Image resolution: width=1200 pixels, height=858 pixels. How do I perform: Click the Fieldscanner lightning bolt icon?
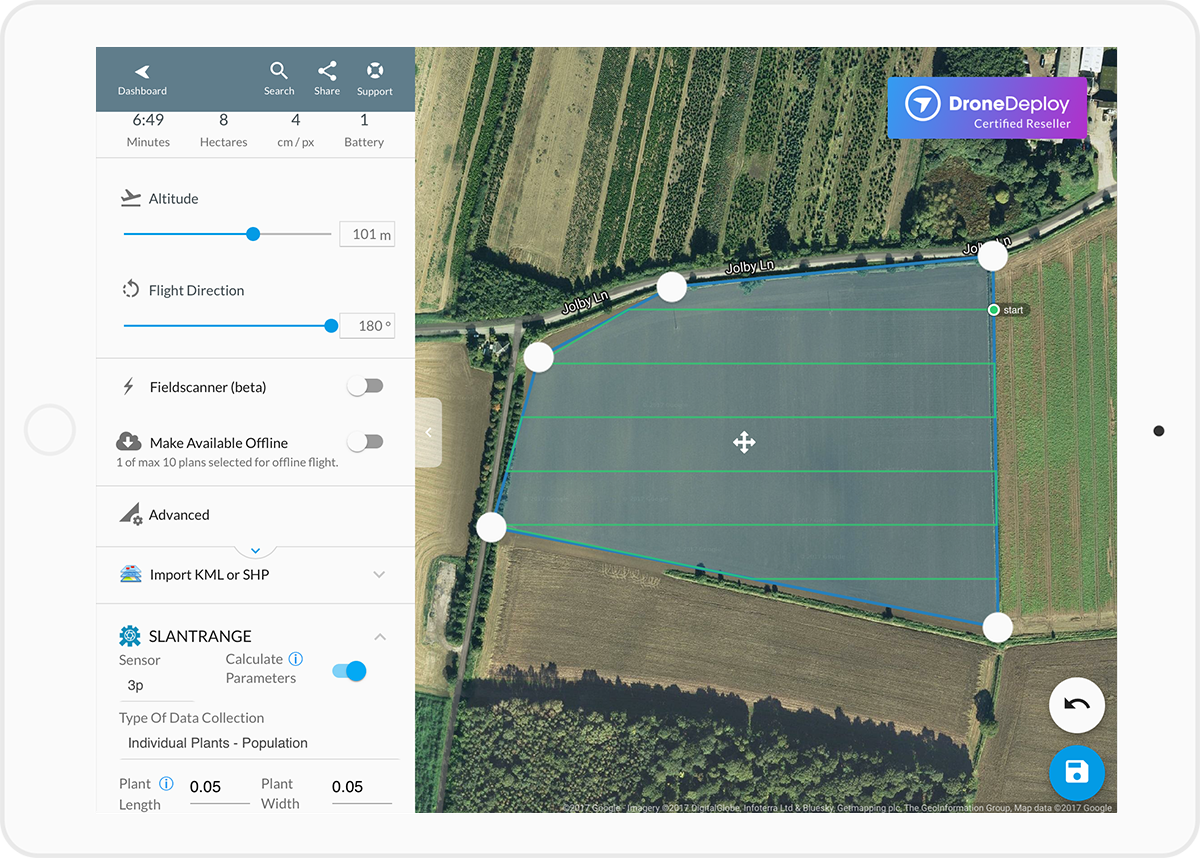128,387
